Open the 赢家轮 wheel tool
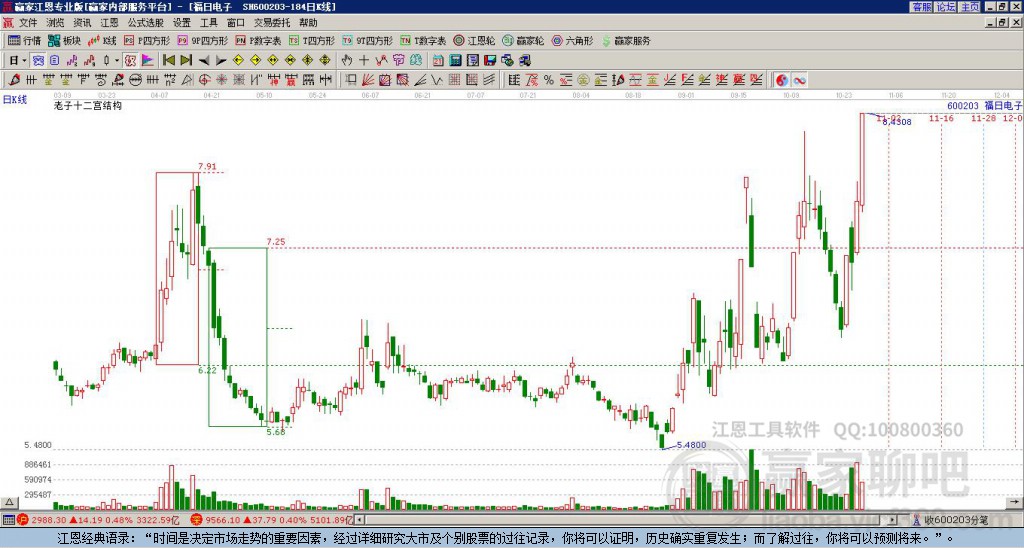 coord(523,40)
